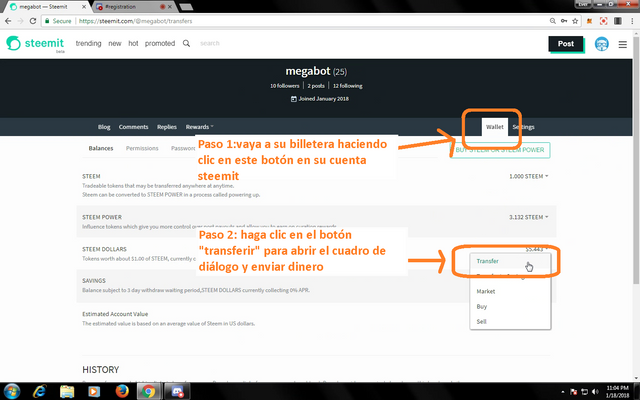Click the zoom magnifier icon in address bar
Image resolution: width=640 pixels, height=400 pixels.
(553, 21)
